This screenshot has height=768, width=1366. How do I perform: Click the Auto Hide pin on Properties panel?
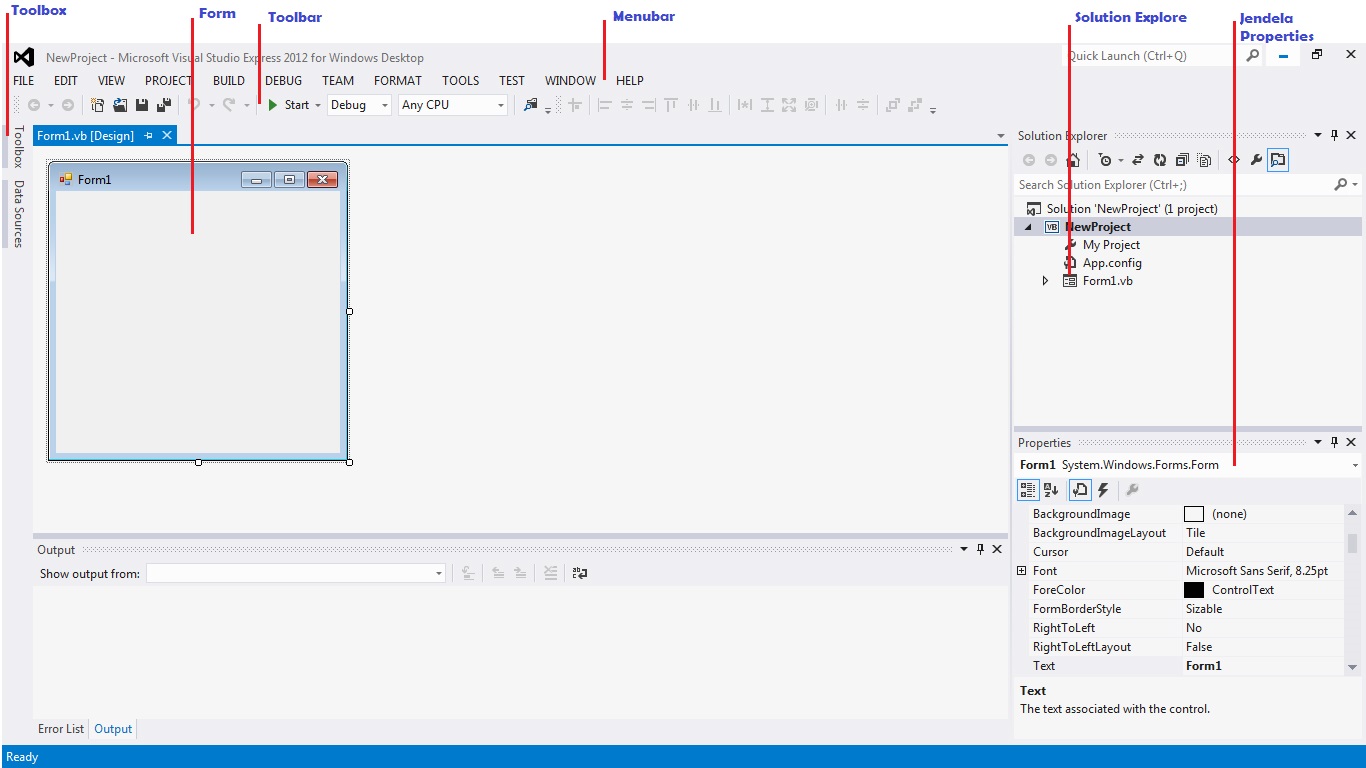(1334, 442)
